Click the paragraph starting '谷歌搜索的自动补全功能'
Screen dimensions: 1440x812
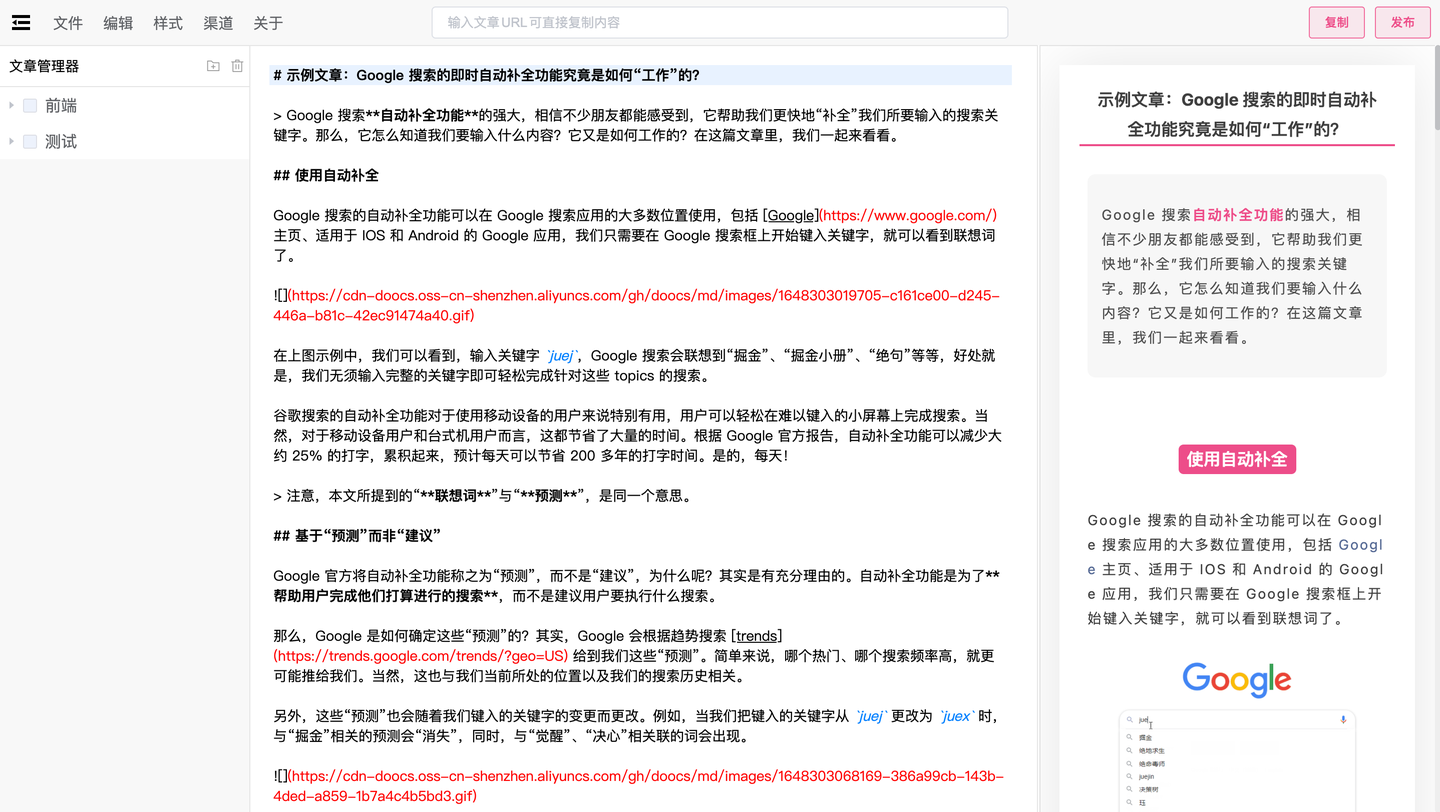(637, 435)
